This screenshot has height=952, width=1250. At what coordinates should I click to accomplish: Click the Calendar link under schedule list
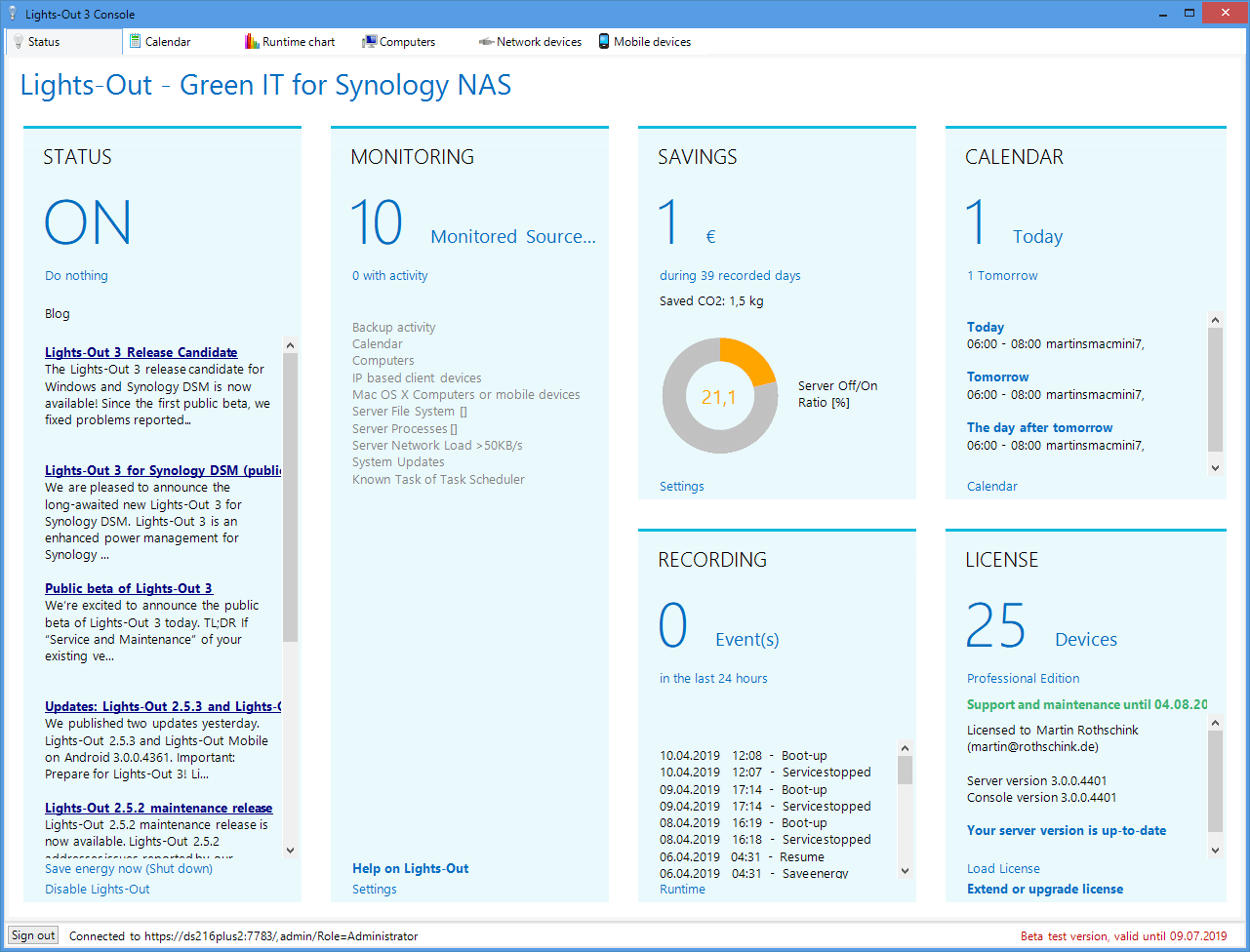pos(992,486)
